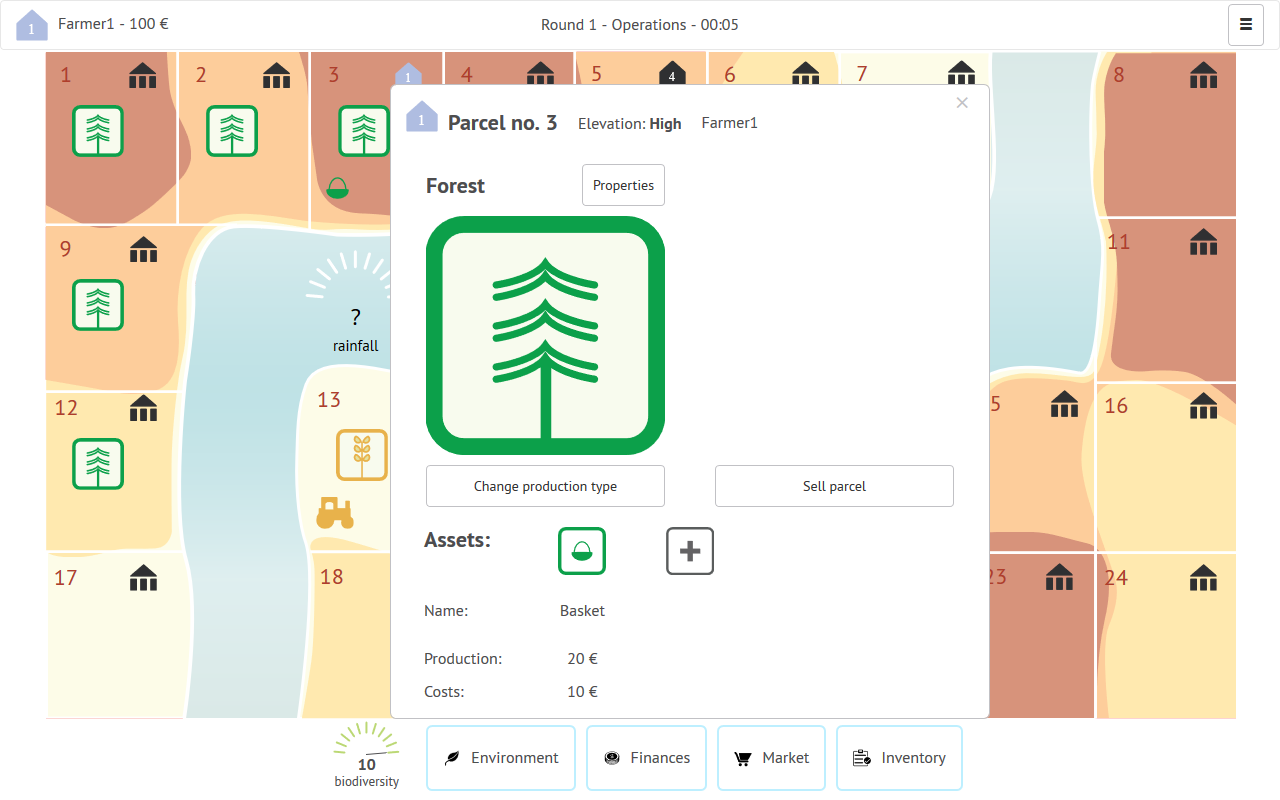Click the biodiversity gauge indicator

366,753
